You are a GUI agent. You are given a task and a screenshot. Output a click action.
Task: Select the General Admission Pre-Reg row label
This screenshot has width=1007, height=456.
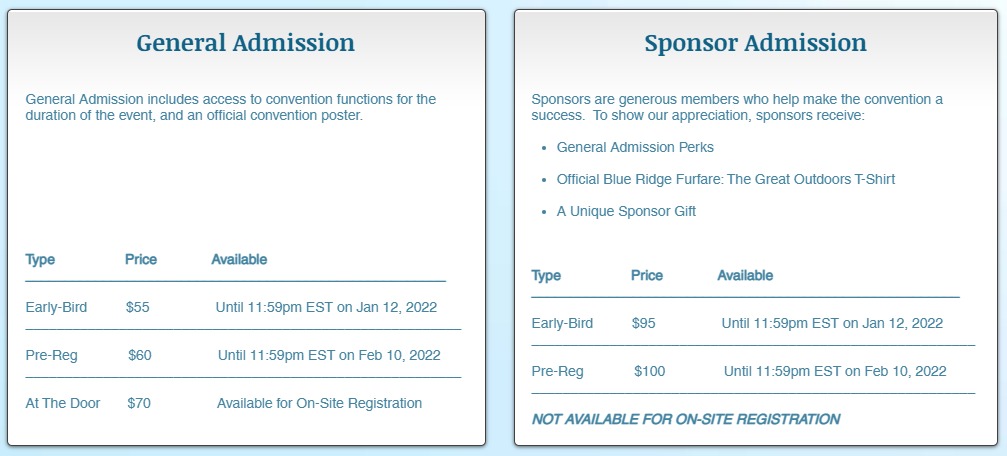[x=52, y=355]
